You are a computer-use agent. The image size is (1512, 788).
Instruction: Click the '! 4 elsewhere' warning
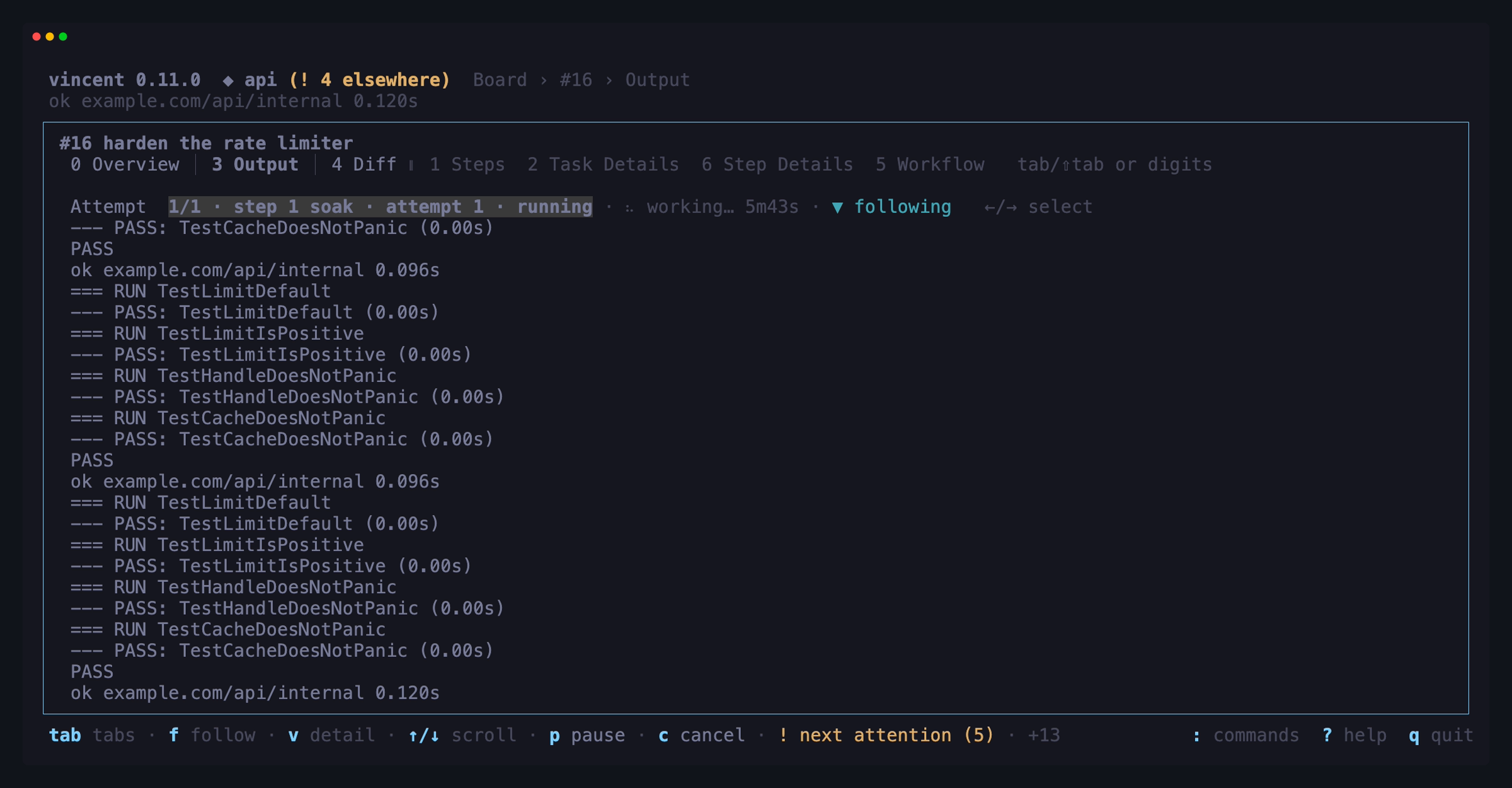[369, 80]
